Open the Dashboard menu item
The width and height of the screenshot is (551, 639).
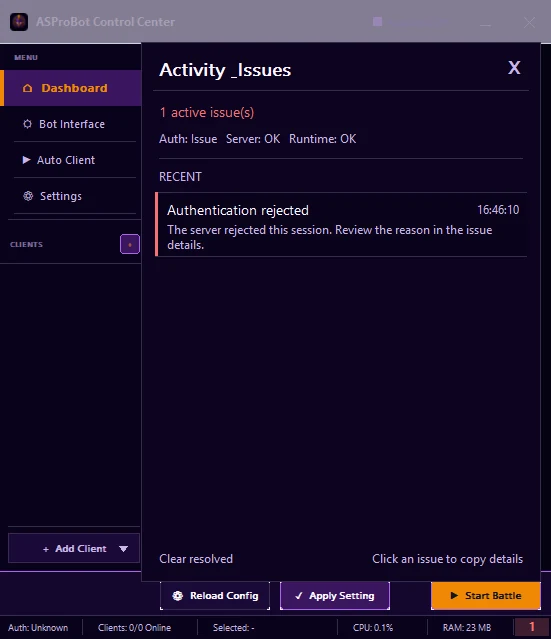tap(71, 88)
